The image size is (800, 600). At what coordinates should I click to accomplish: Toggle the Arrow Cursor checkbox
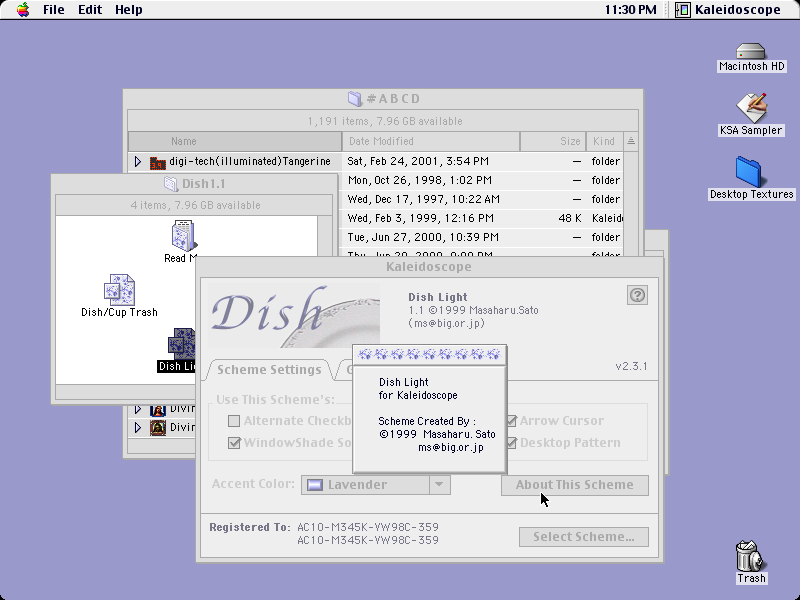tap(512, 421)
